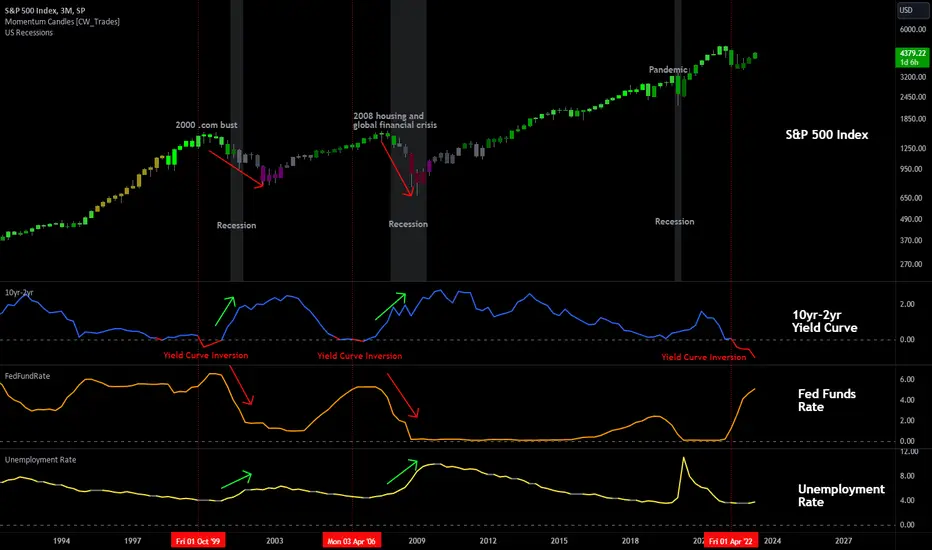Click the 6.00 Fed funds scale value

coord(907,379)
